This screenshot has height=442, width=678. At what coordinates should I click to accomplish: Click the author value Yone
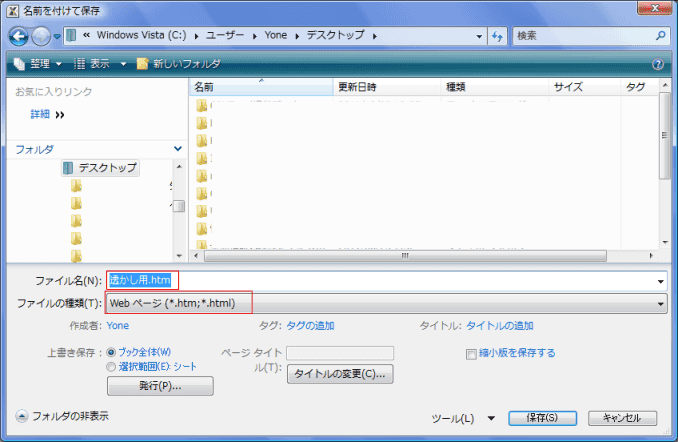118,326
